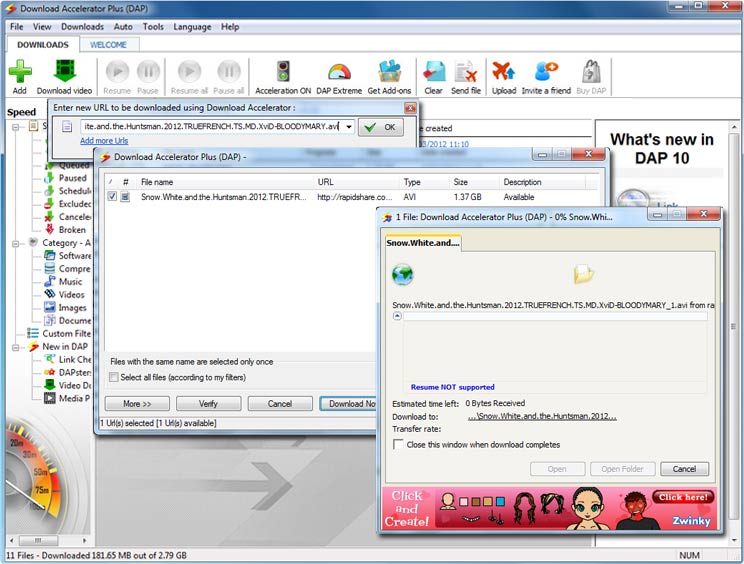The height and width of the screenshot is (564, 744).
Task: Click the Verify button
Action: pos(208,404)
